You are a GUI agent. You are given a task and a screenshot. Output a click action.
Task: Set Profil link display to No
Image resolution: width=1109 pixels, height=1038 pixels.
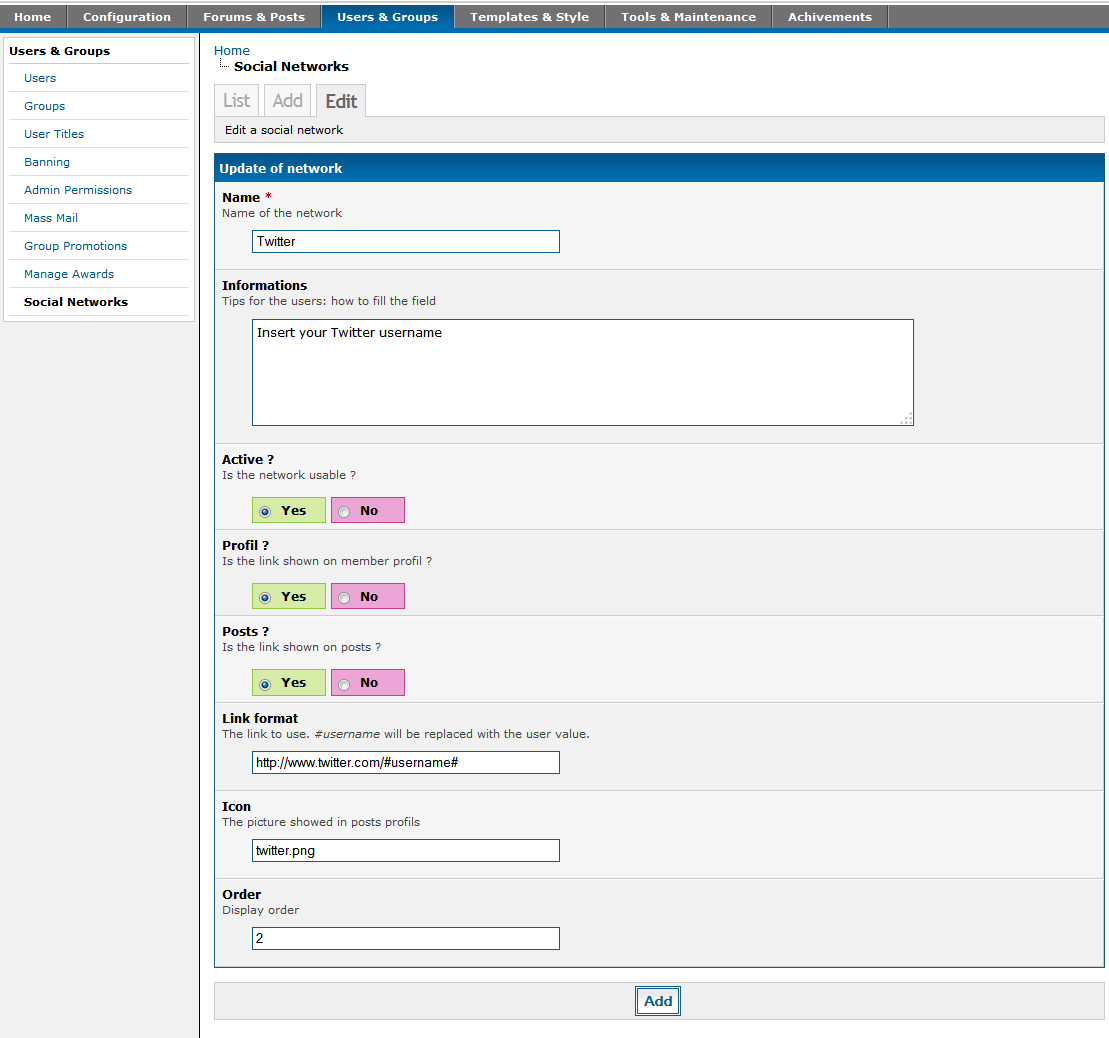coord(345,597)
